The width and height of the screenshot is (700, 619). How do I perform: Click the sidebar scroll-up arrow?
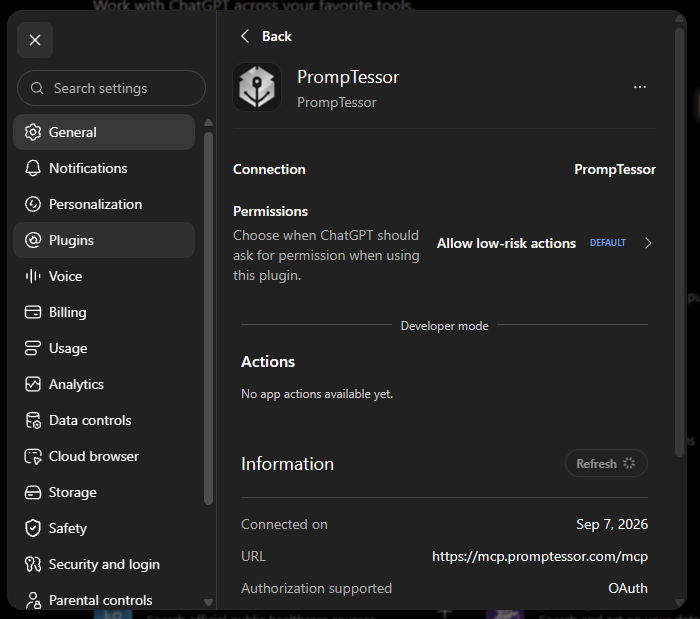pyautogui.click(x=208, y=122)
